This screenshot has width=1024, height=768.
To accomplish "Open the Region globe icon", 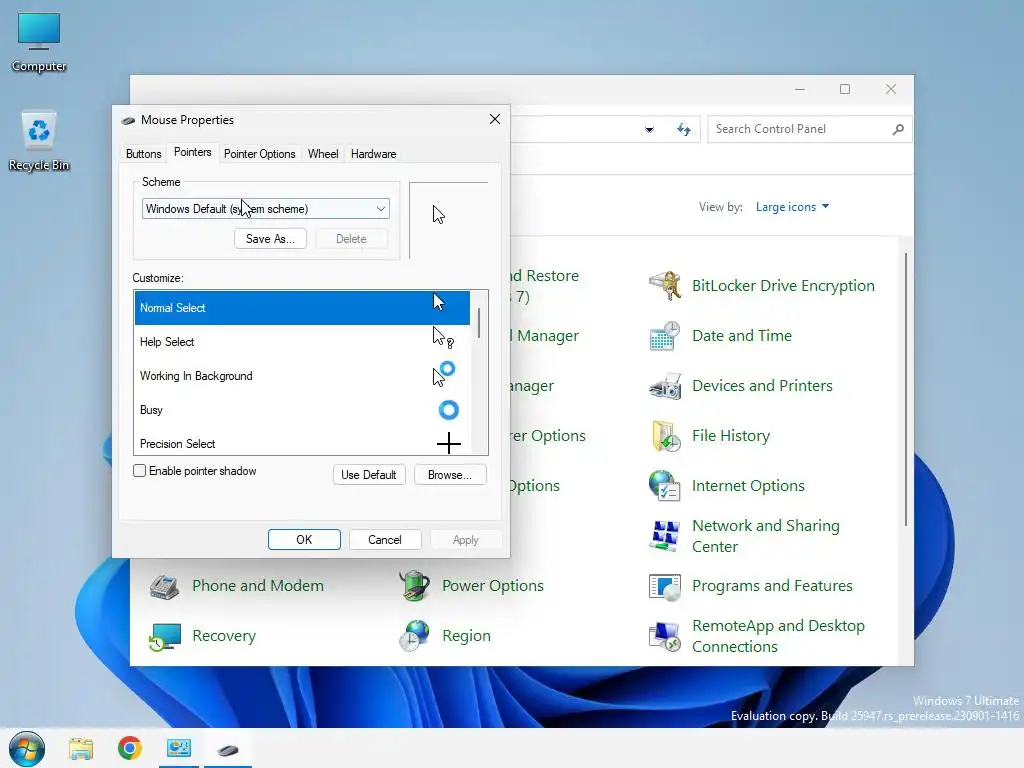I will coord(415,636).
